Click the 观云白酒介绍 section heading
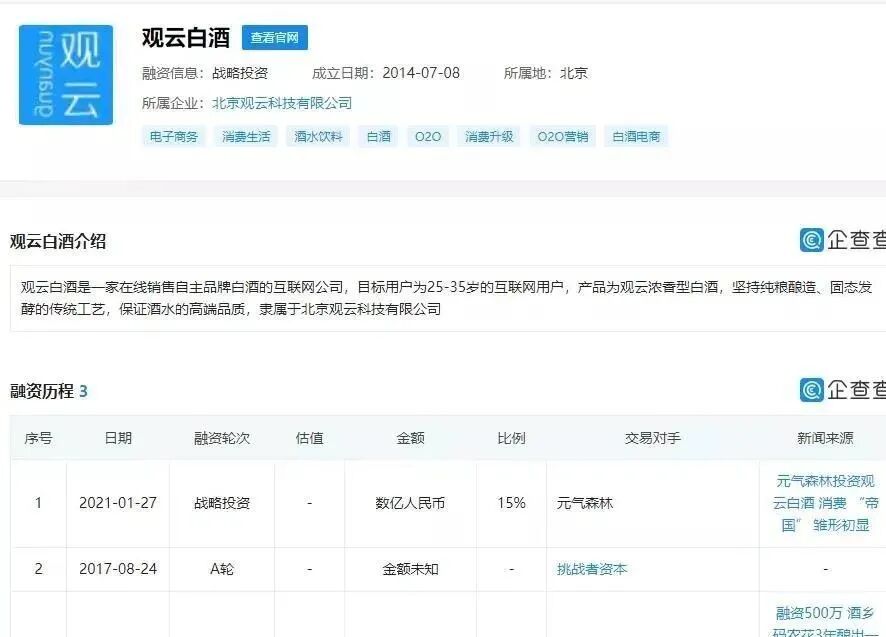The width and height of the screenshot is (886, 637). (x=58, y=241)
